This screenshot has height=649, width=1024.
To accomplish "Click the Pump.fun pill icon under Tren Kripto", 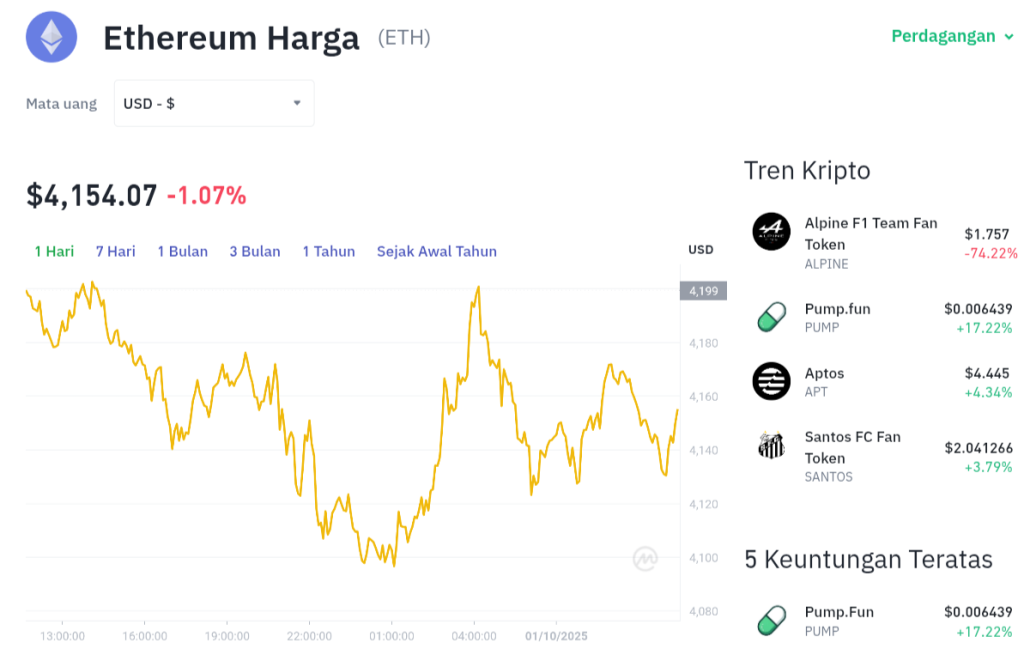I will click(x=771, y=317).
